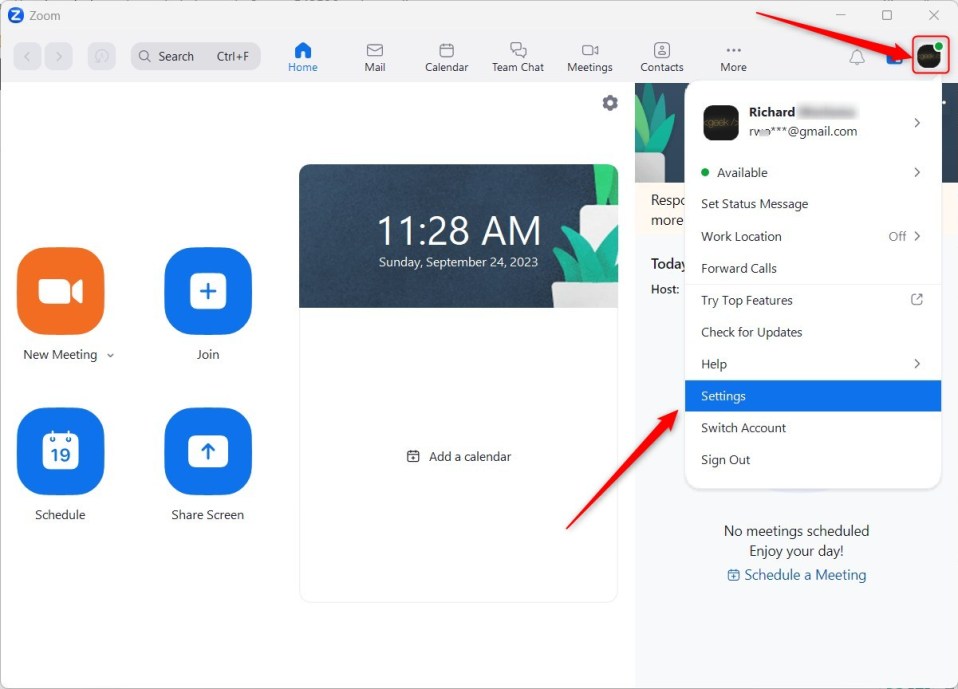The image size is (958, 689).
Task: Select Forward Calls
Action: point(813,268)
